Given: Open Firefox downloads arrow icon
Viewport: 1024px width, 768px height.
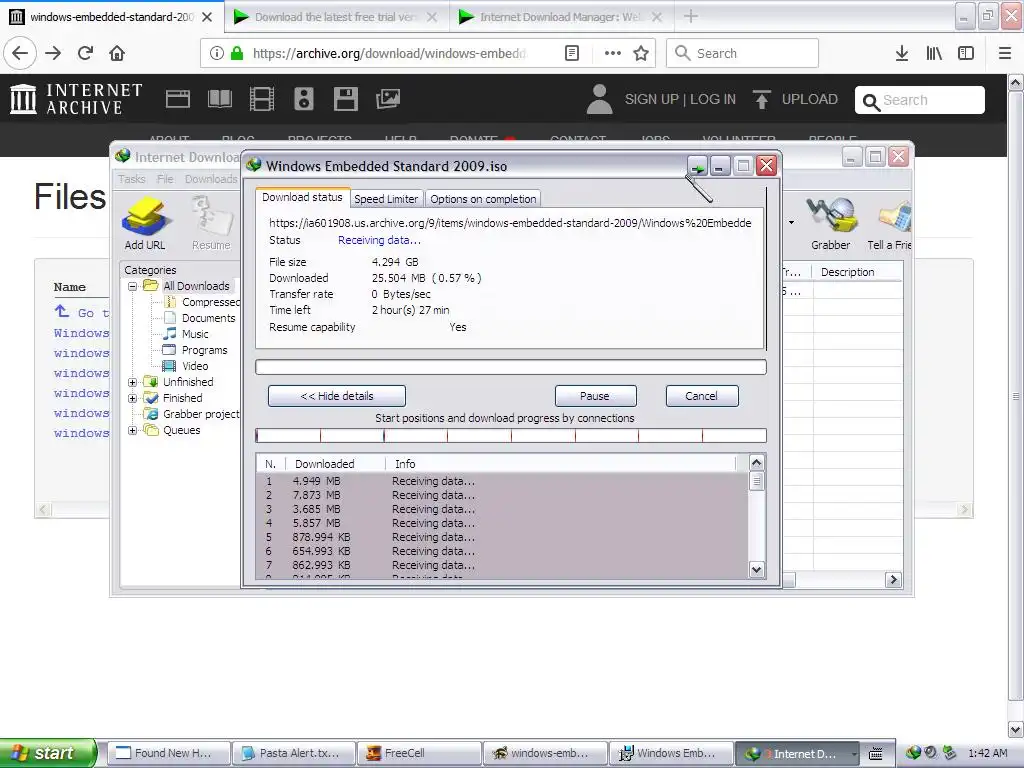Looking at the screenshot, I should click(x=901, y=53).
